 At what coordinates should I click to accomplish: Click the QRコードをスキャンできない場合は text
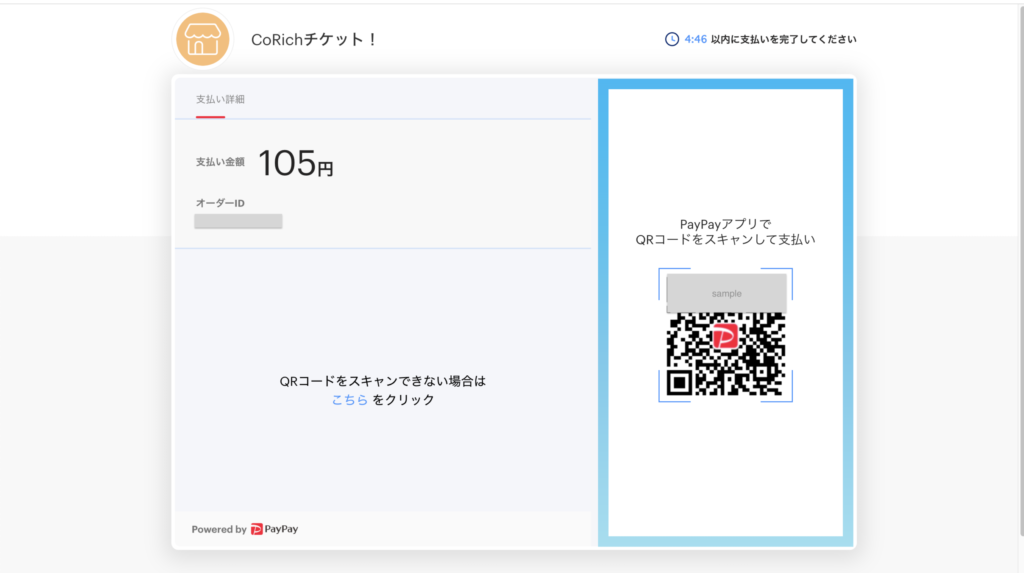point(383,381)
